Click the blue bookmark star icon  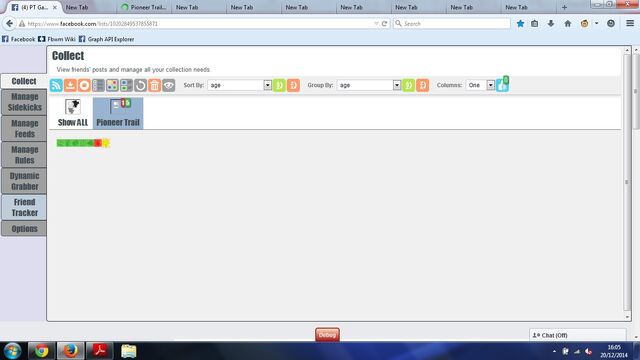click(520, 24)
